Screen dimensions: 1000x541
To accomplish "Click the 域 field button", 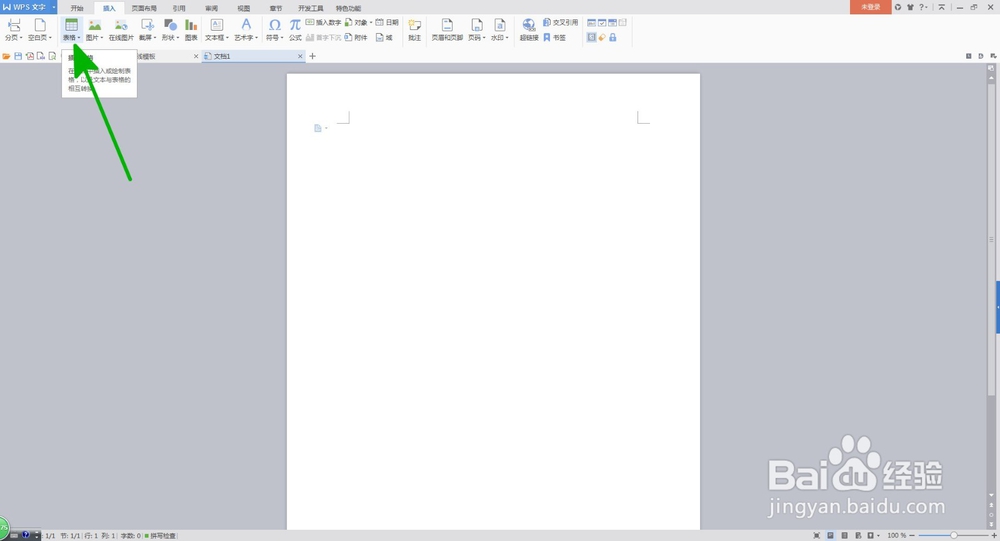I will pos(384,38).
